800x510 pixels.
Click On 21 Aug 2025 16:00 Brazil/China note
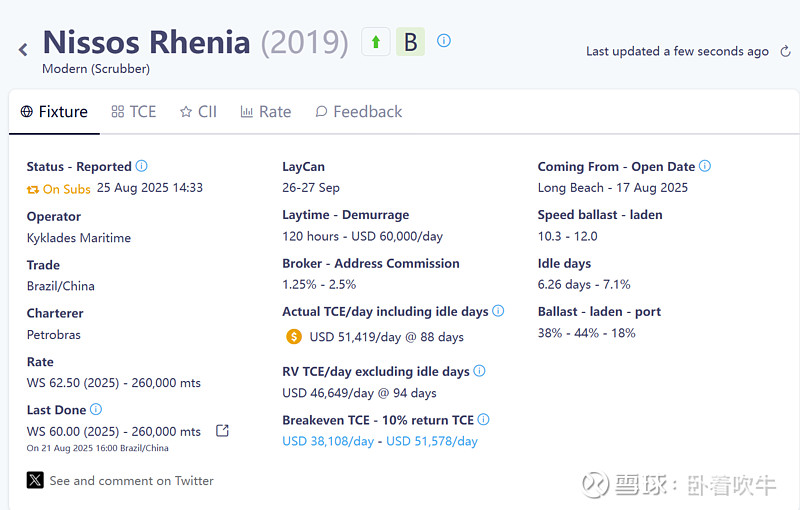point(97,448)
